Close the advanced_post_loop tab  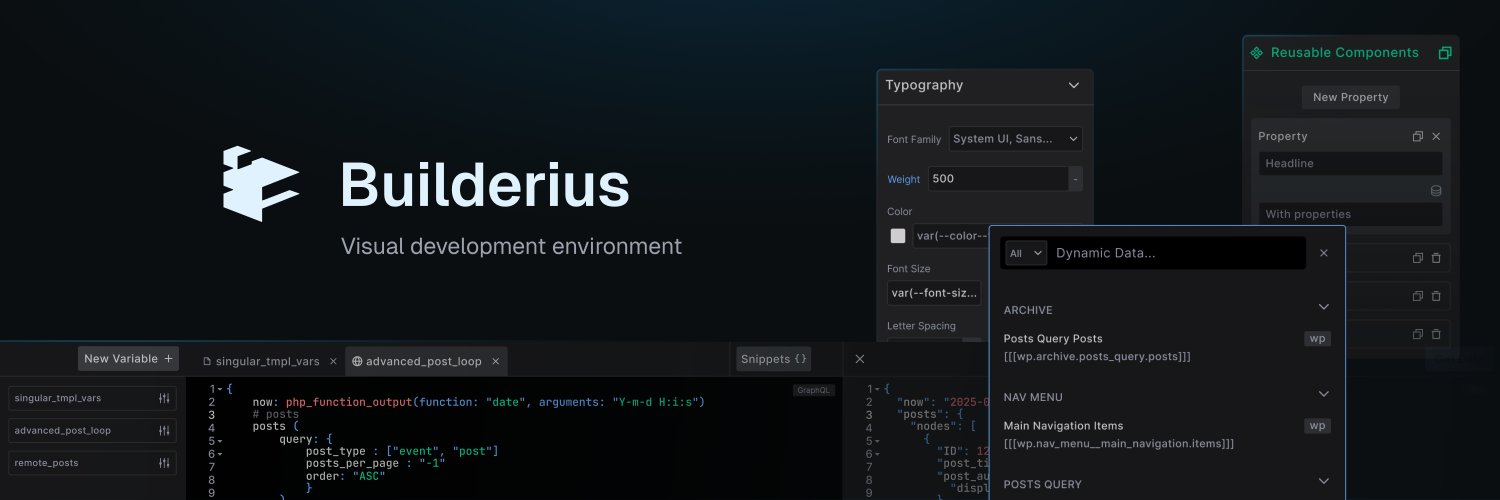tap(495, 361)
